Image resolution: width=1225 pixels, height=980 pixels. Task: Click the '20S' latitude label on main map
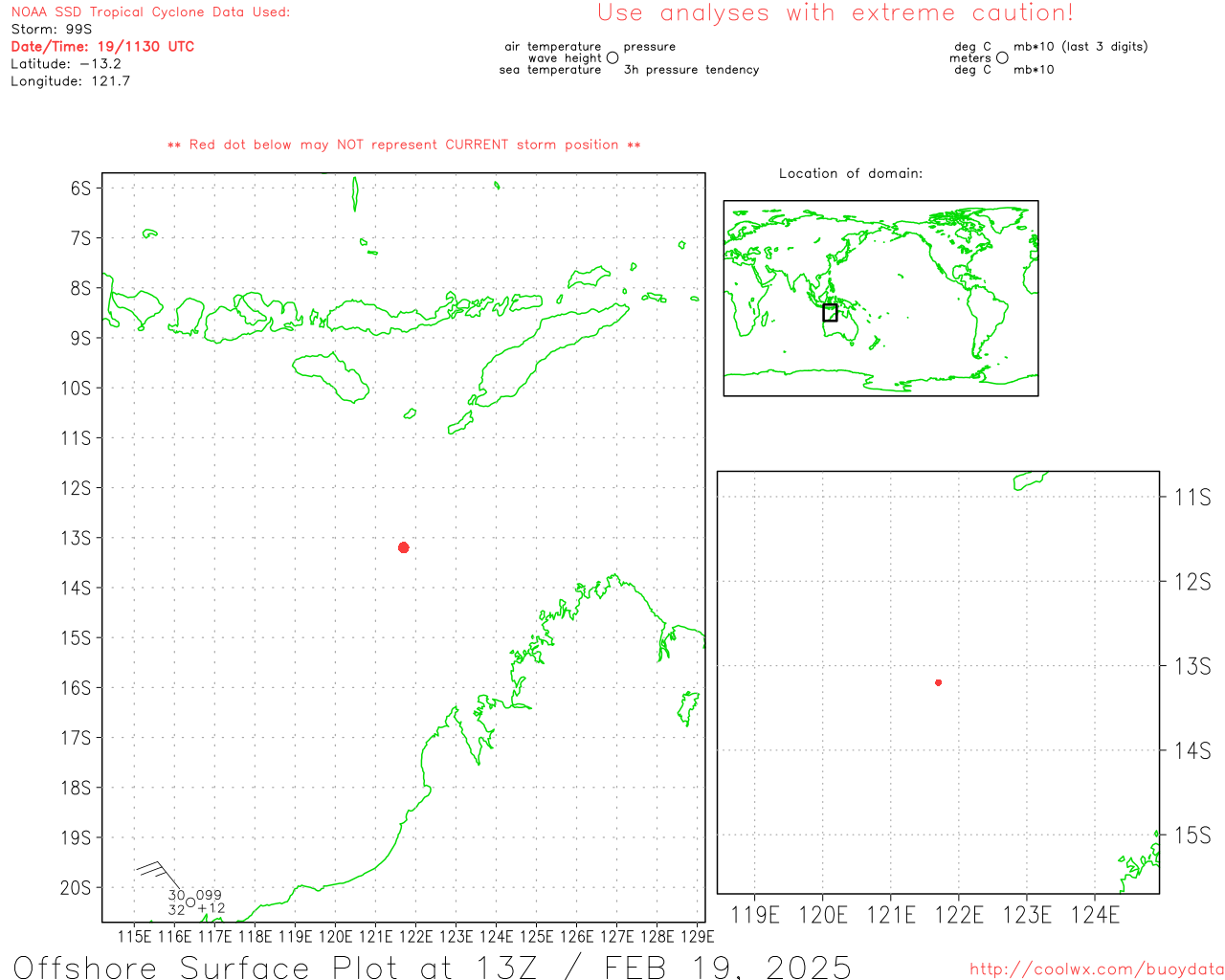(x=76, y=887)
